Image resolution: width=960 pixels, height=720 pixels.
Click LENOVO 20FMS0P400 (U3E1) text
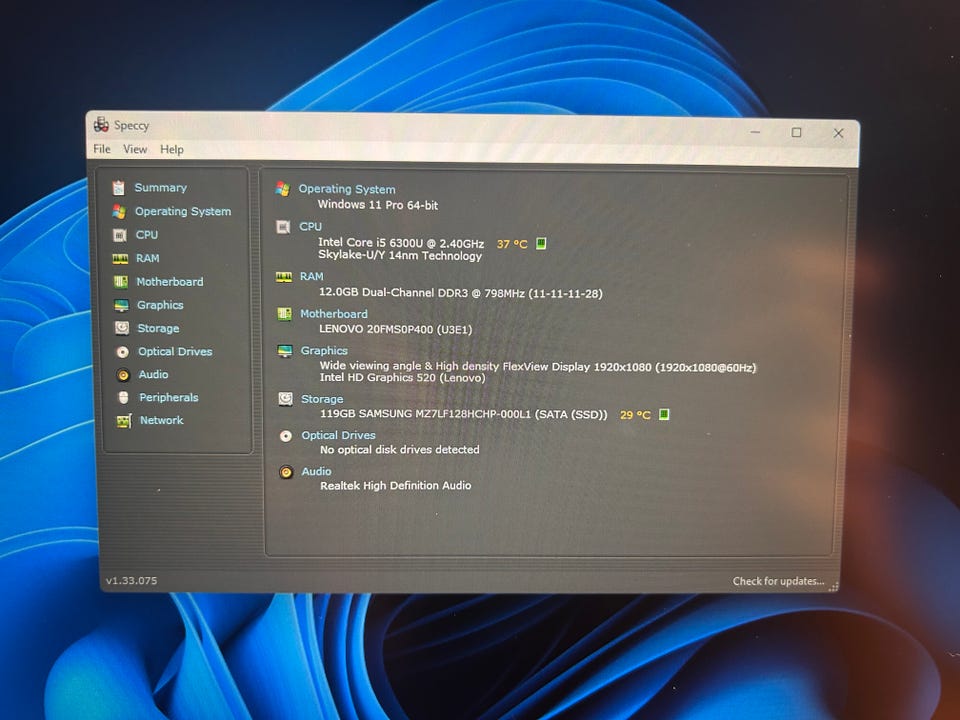396,329
